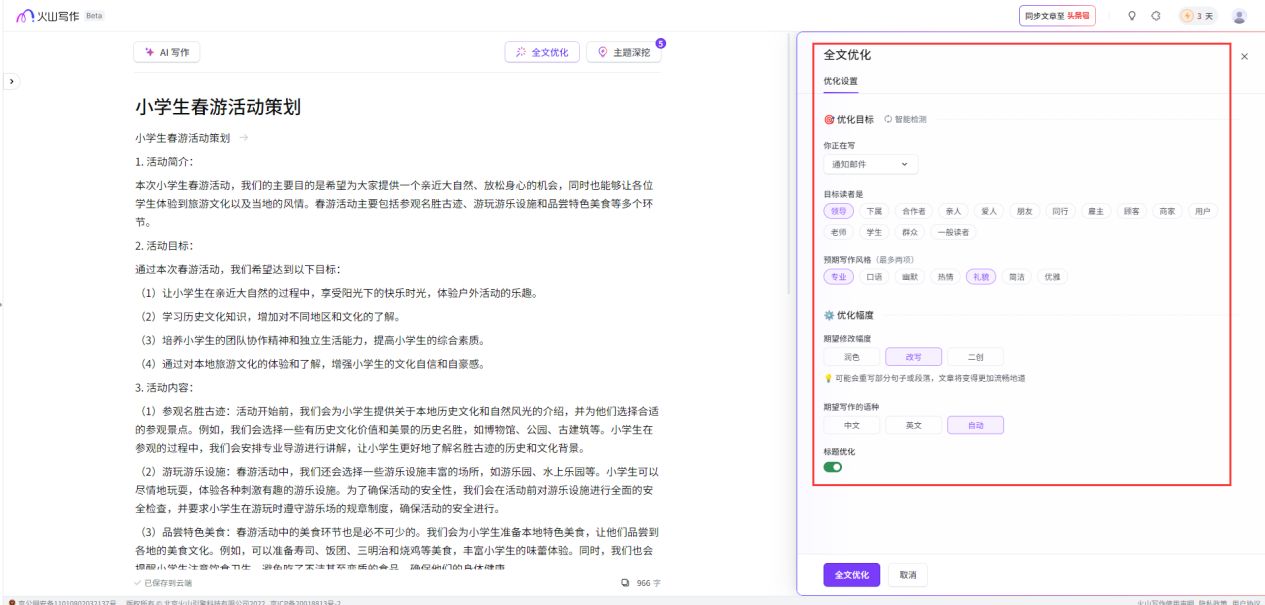The height and width of the screenshot is (605, 1265).
Task: Open 主题深挖 button
Action: pyautogui.click(x=623, y=52)
